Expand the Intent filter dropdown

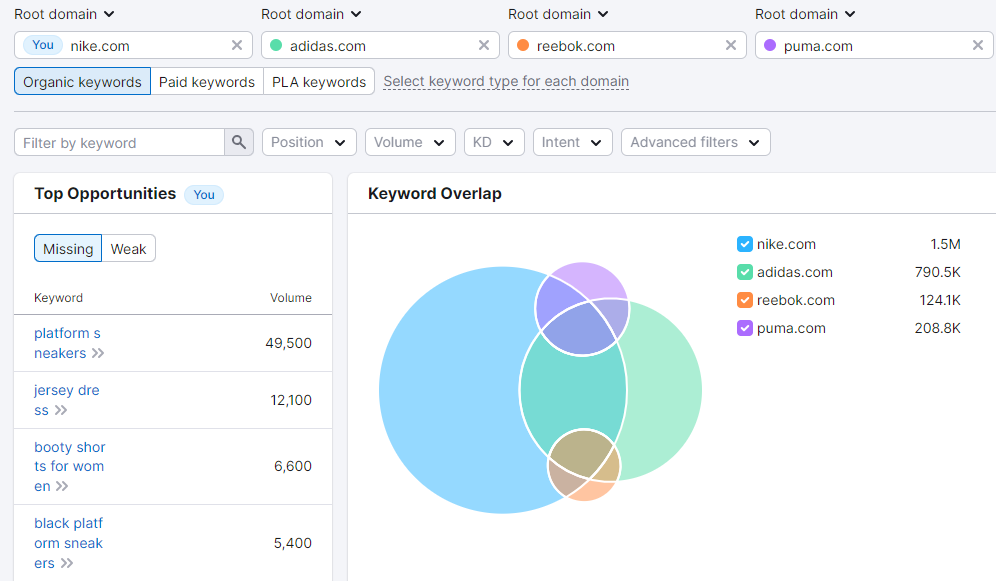[572, 142]
